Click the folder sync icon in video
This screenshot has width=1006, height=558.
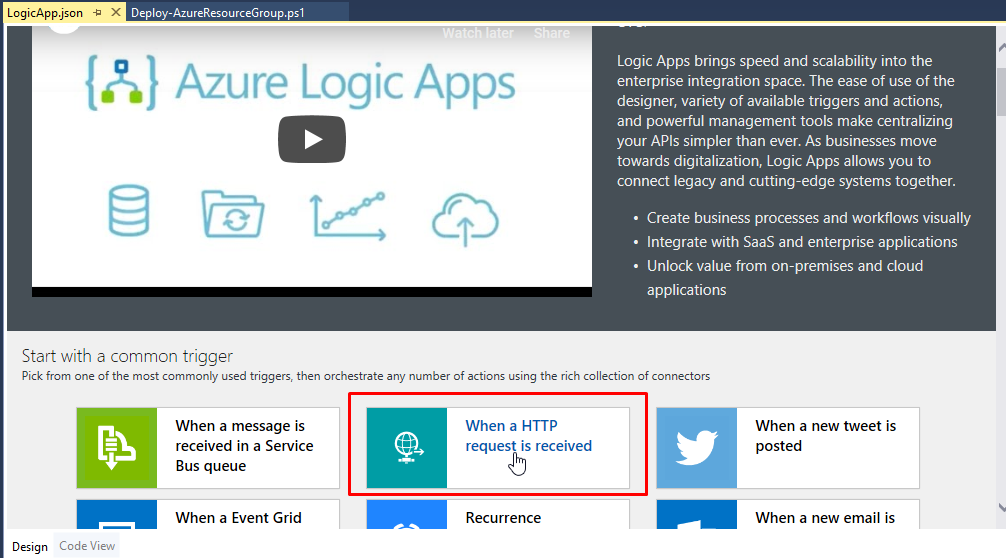(x=232, y=214)
